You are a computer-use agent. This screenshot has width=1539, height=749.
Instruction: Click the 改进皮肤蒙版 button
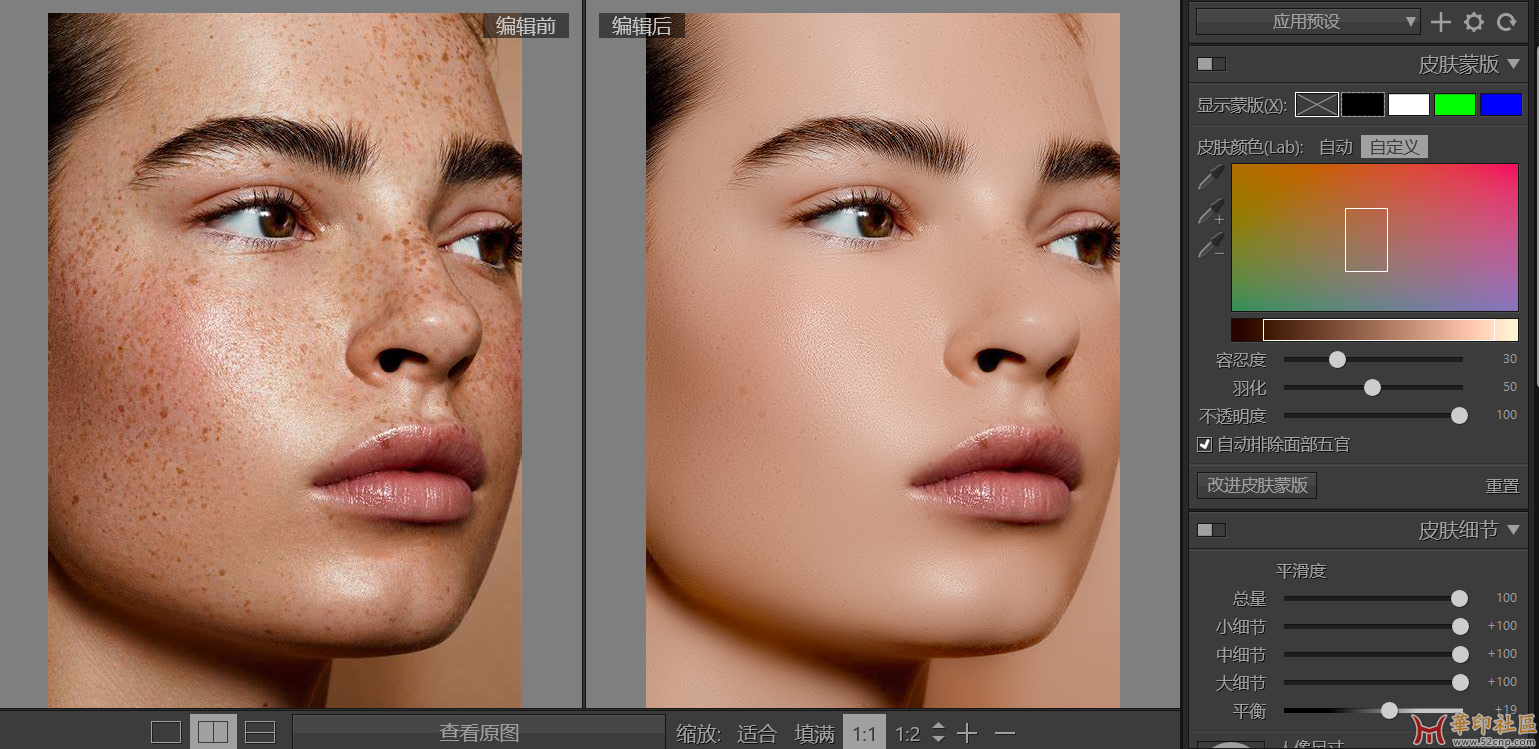pos(1257,485)
